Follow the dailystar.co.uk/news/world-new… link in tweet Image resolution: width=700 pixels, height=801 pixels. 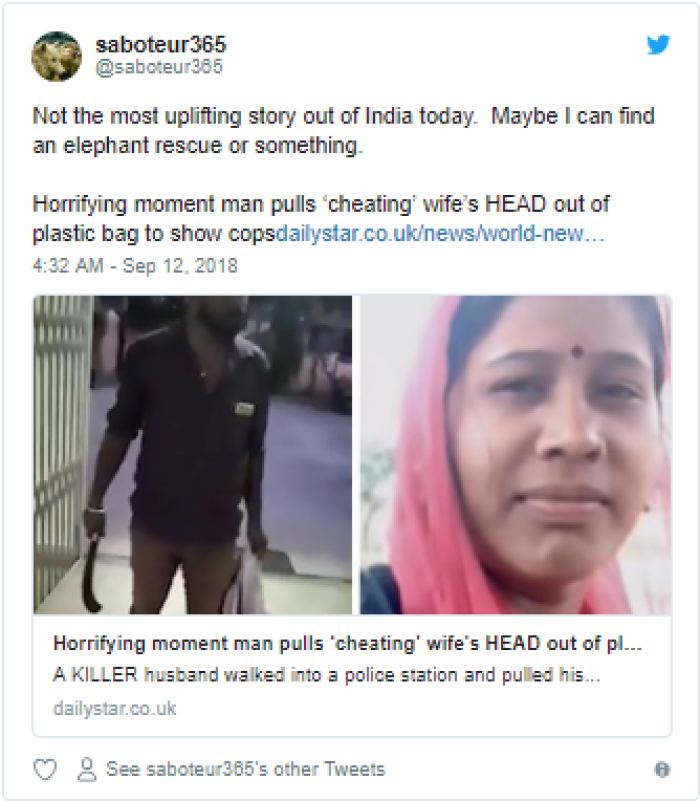440,233
